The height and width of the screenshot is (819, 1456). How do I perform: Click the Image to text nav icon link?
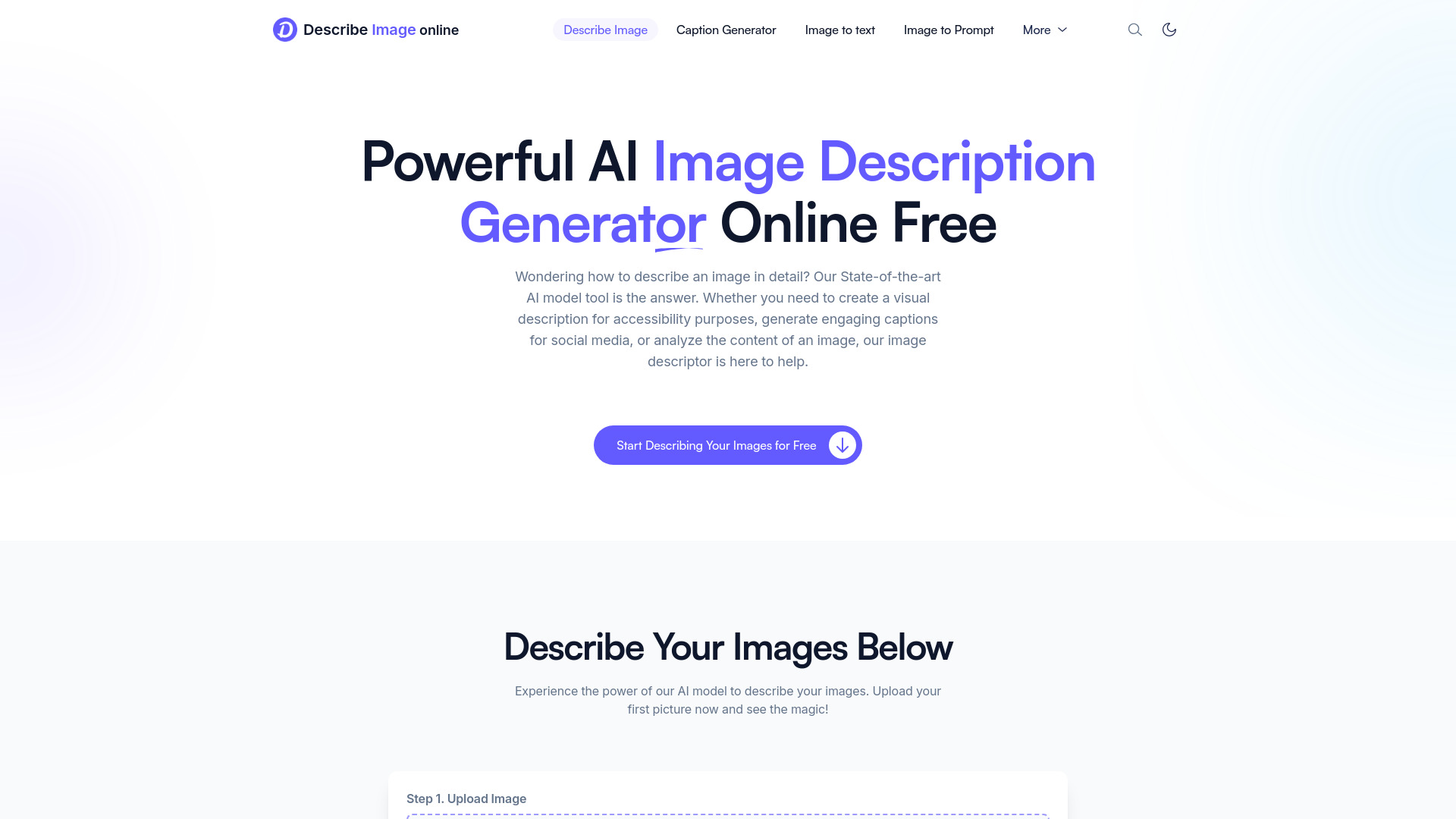pos(839,29)
